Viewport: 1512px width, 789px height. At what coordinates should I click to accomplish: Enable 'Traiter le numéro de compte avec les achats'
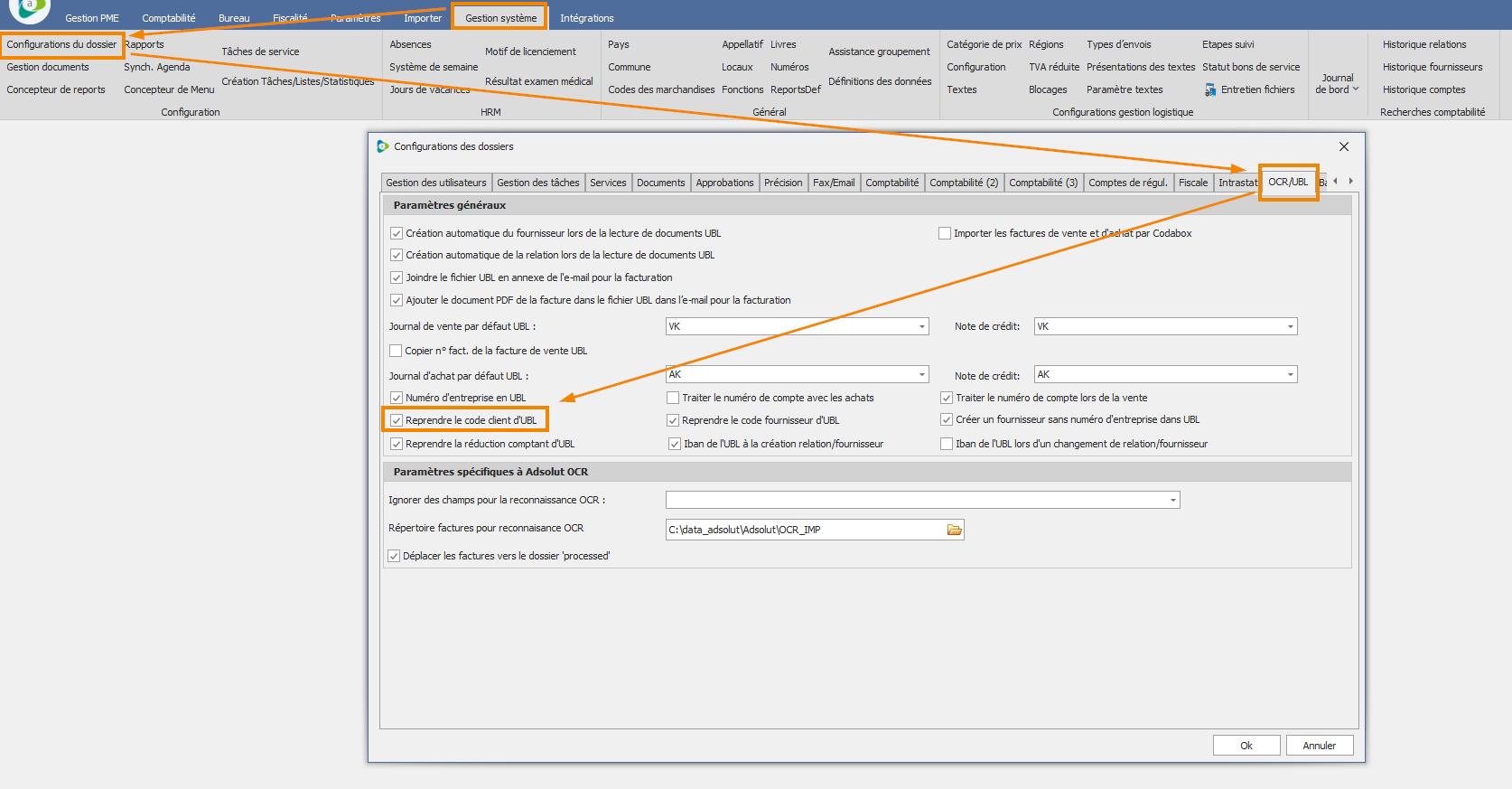pos(673,398)
